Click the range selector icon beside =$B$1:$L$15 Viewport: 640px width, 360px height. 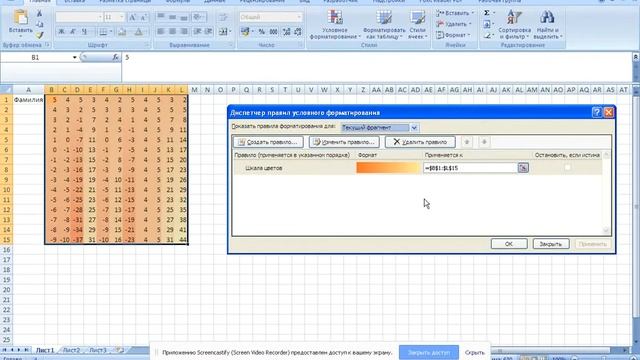[x=523, y=168]
